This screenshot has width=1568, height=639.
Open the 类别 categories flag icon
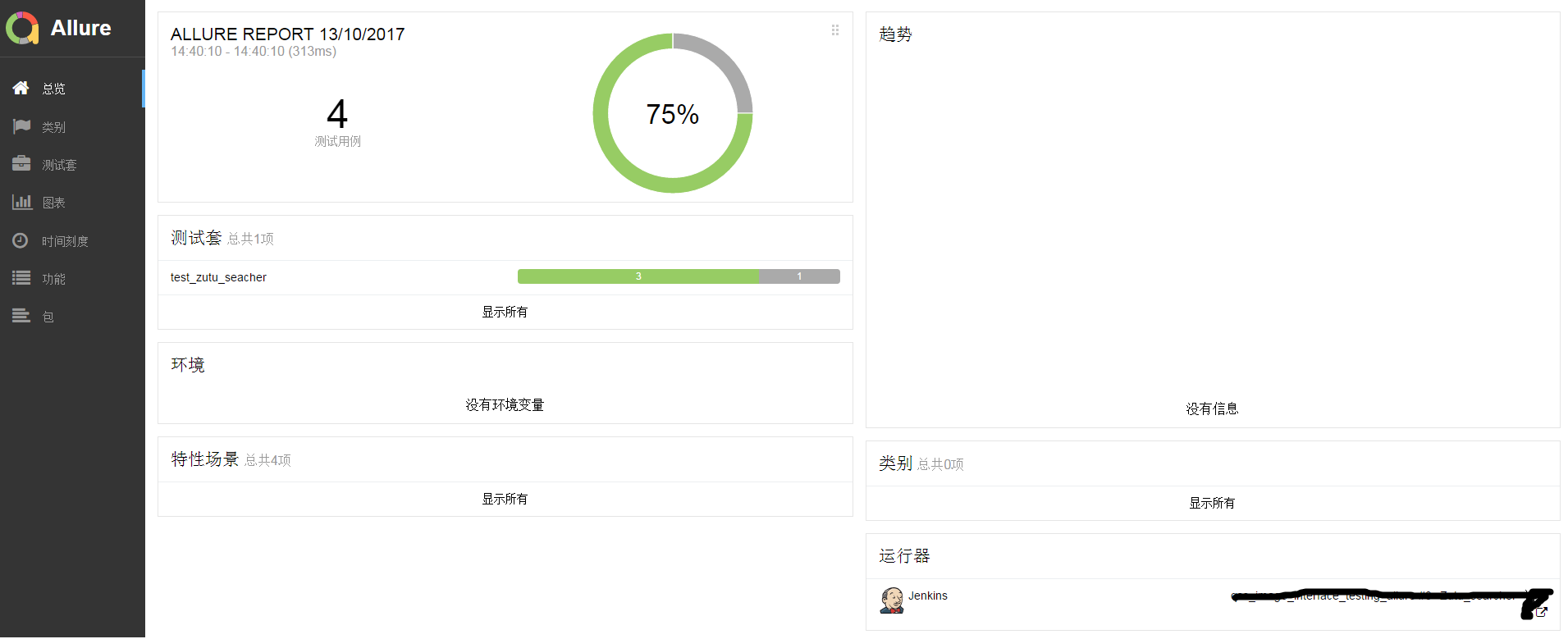click(21, 126)
